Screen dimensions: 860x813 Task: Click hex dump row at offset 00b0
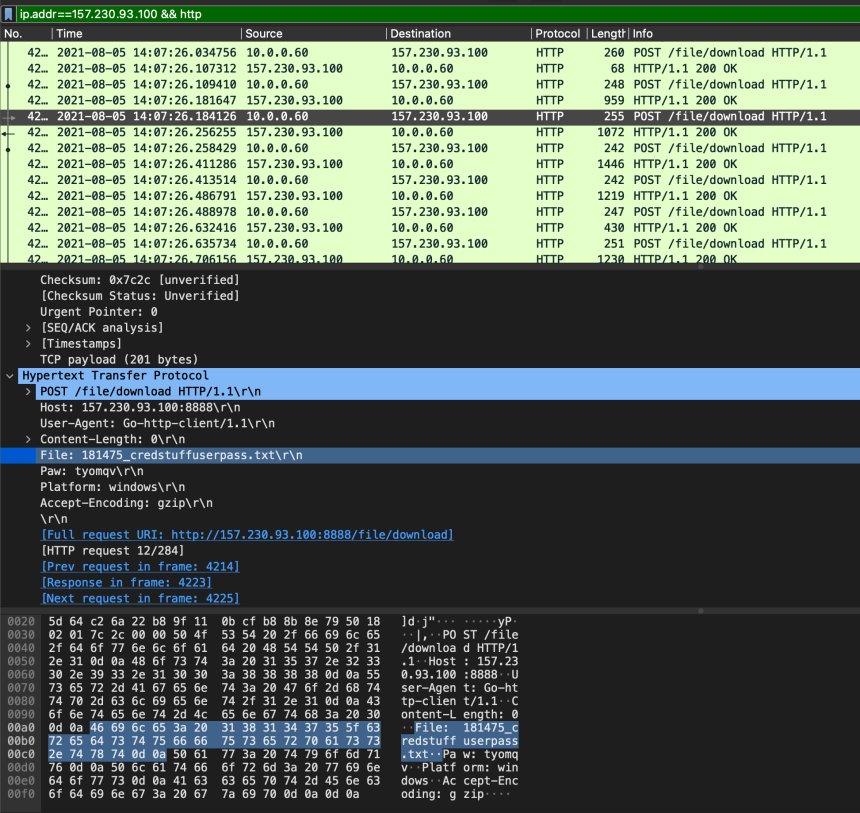[263, 741]
